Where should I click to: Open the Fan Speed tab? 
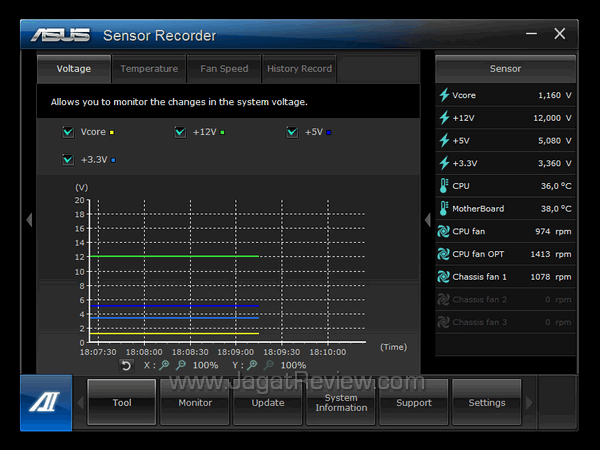(x=224, y=69)
